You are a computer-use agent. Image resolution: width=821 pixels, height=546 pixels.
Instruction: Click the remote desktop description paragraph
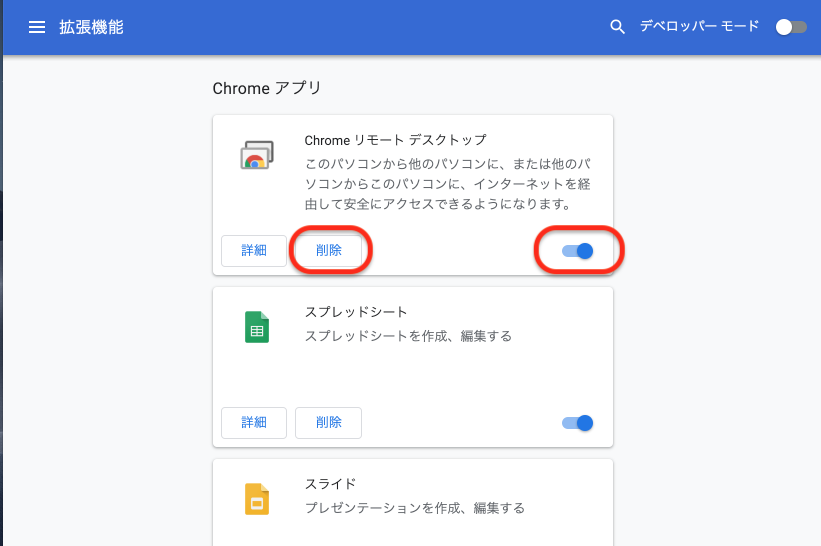pyautogui.click(x=448, y=184)
